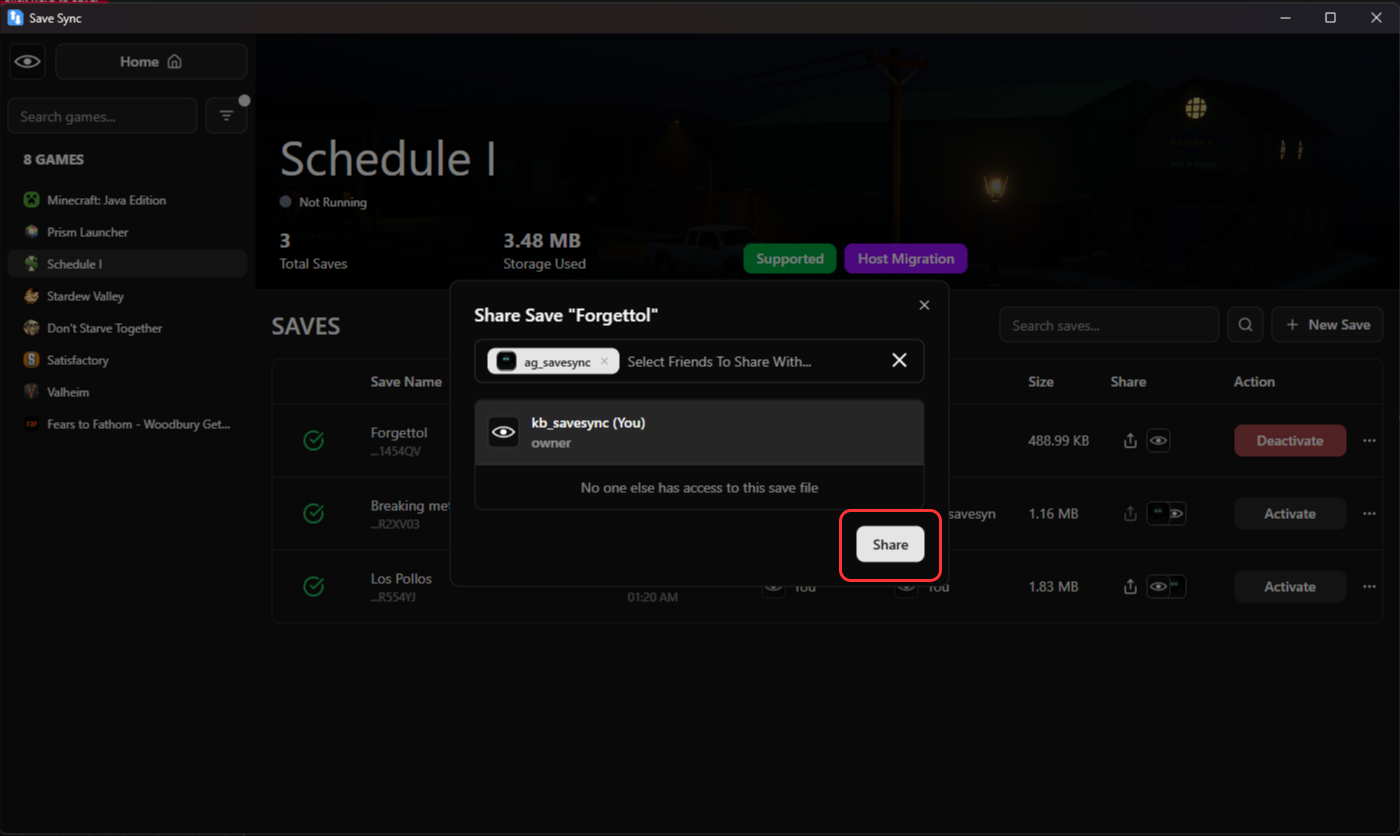Image resolution: width=1400 pixels, height=836 pixels.
Task: Select Valheim in the games list
Action: [127, 392]
